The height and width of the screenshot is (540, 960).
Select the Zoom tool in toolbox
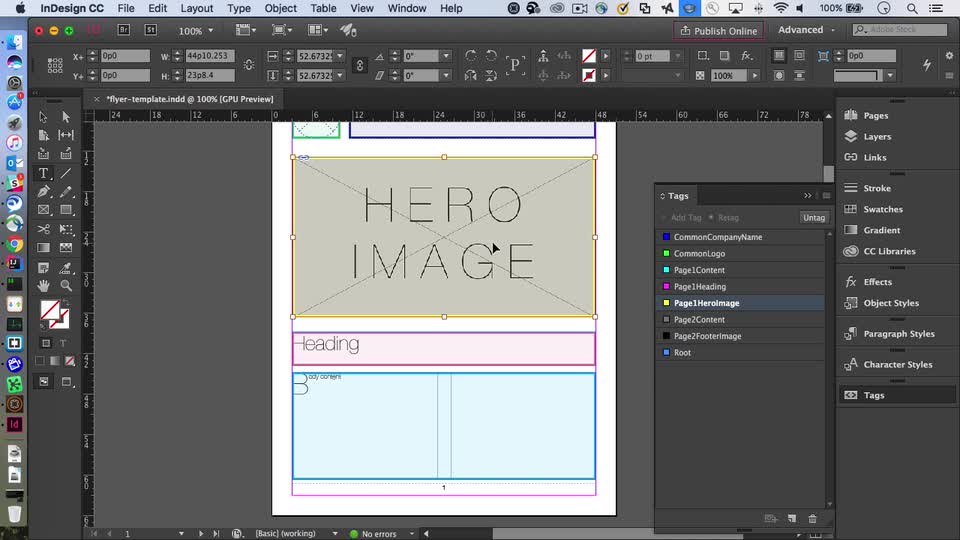click(x=66, y=285)
